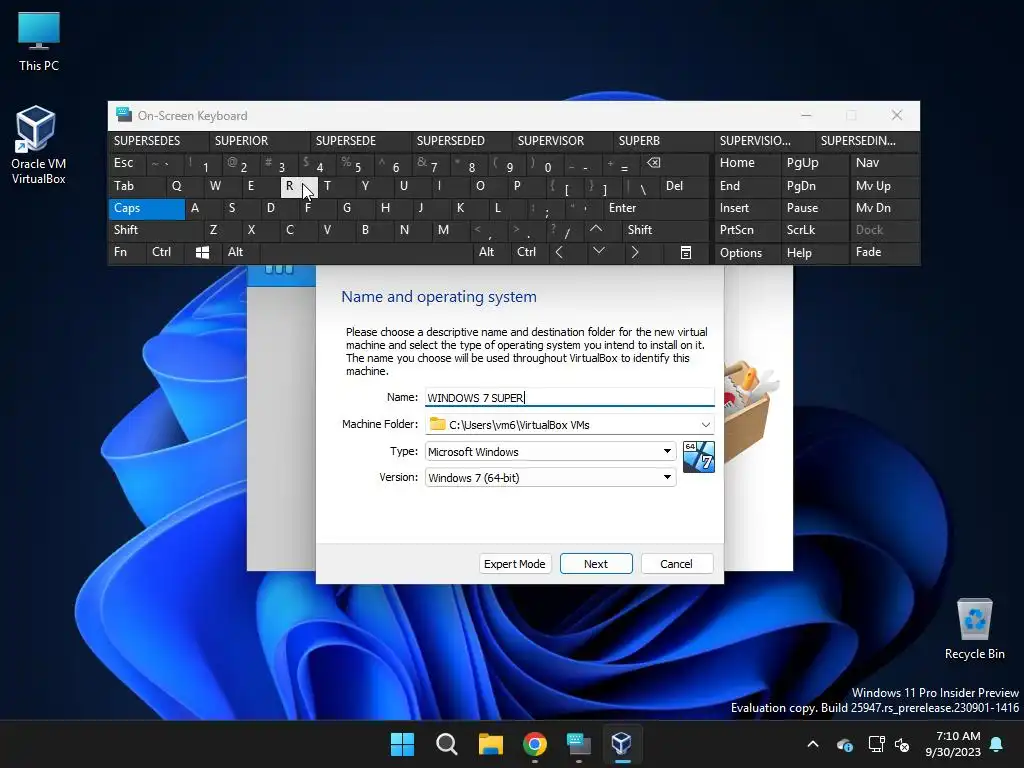Click the On-Screen Keyboard taskbar icon
The width and height of the screenshot is (1024, 768).
click(x=579, y=744)
